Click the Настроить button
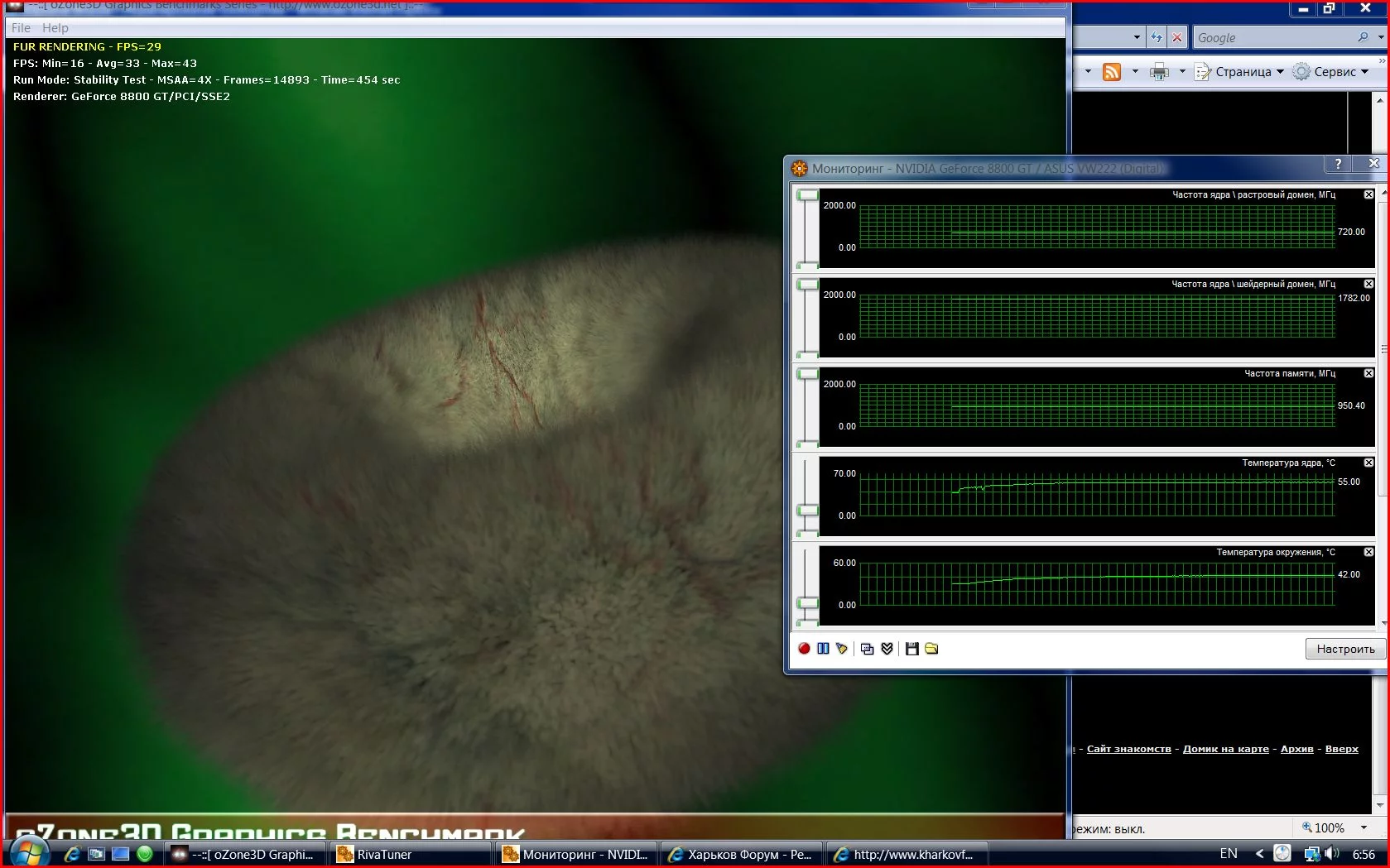Viewport: 1390px width, 868px height. point(1345,649)
